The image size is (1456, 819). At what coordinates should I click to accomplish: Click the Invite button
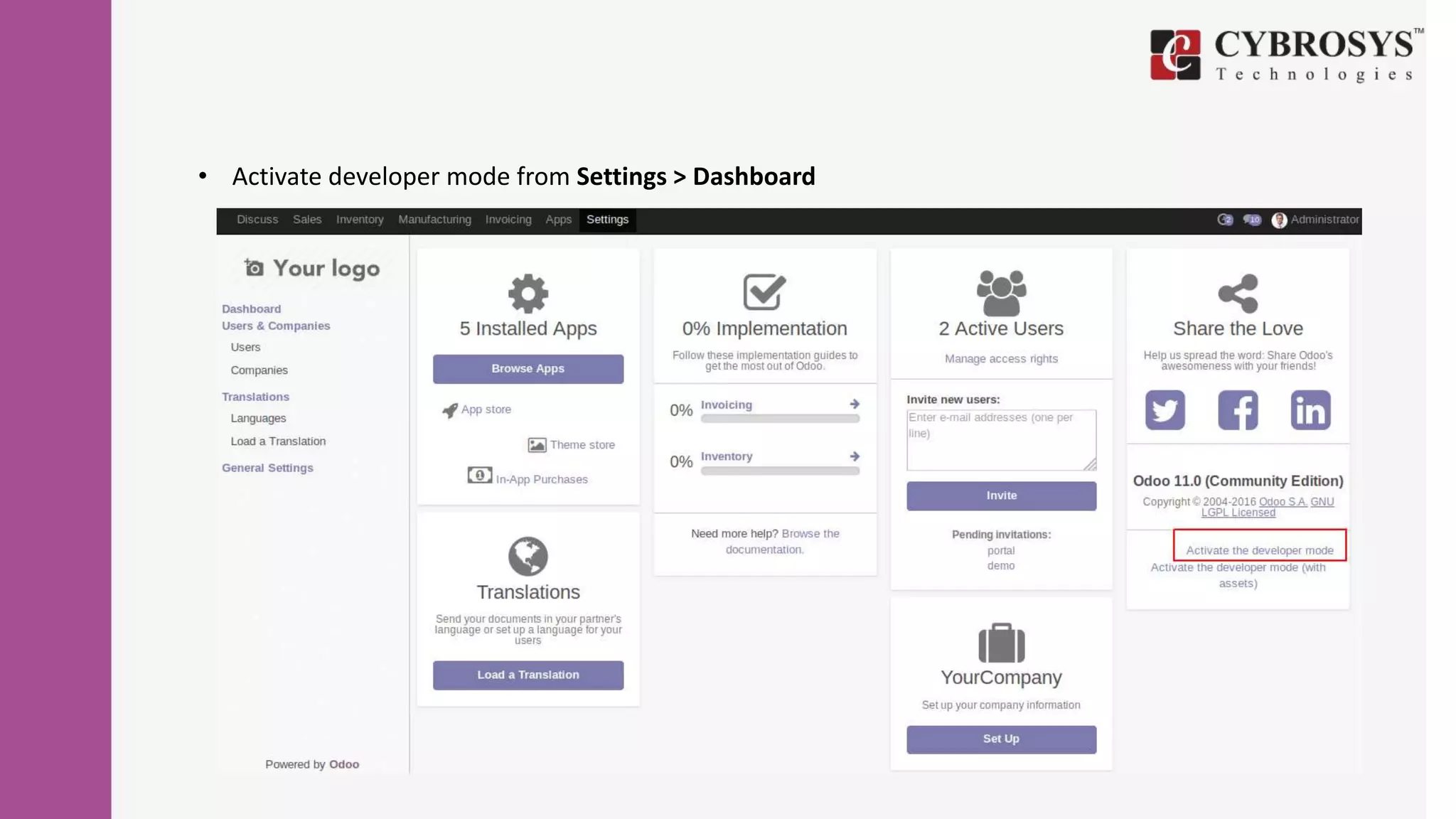[1001, 496]
